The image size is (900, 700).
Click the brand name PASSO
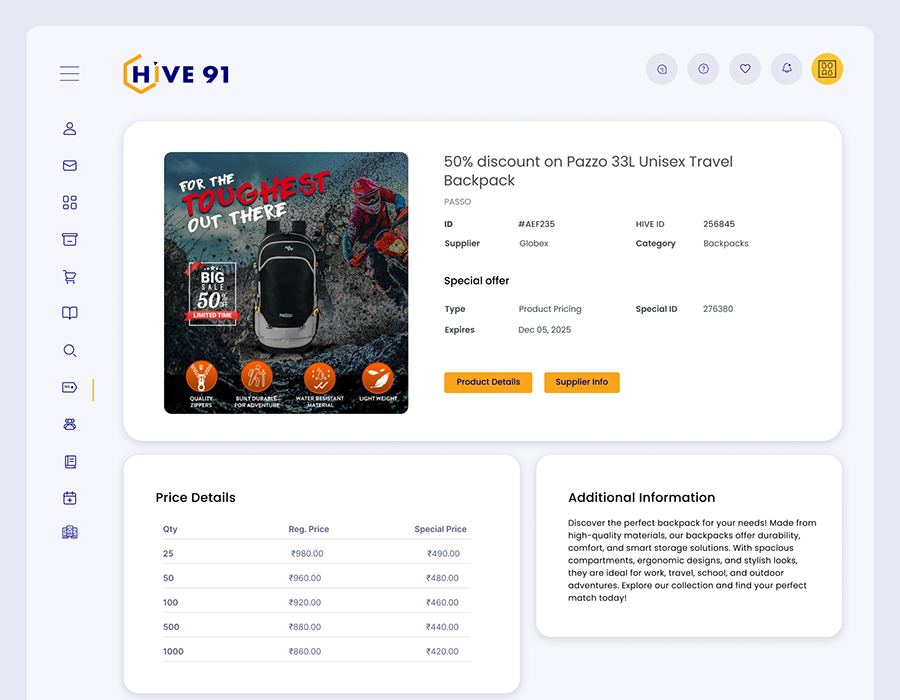click(x=457, y=202)
